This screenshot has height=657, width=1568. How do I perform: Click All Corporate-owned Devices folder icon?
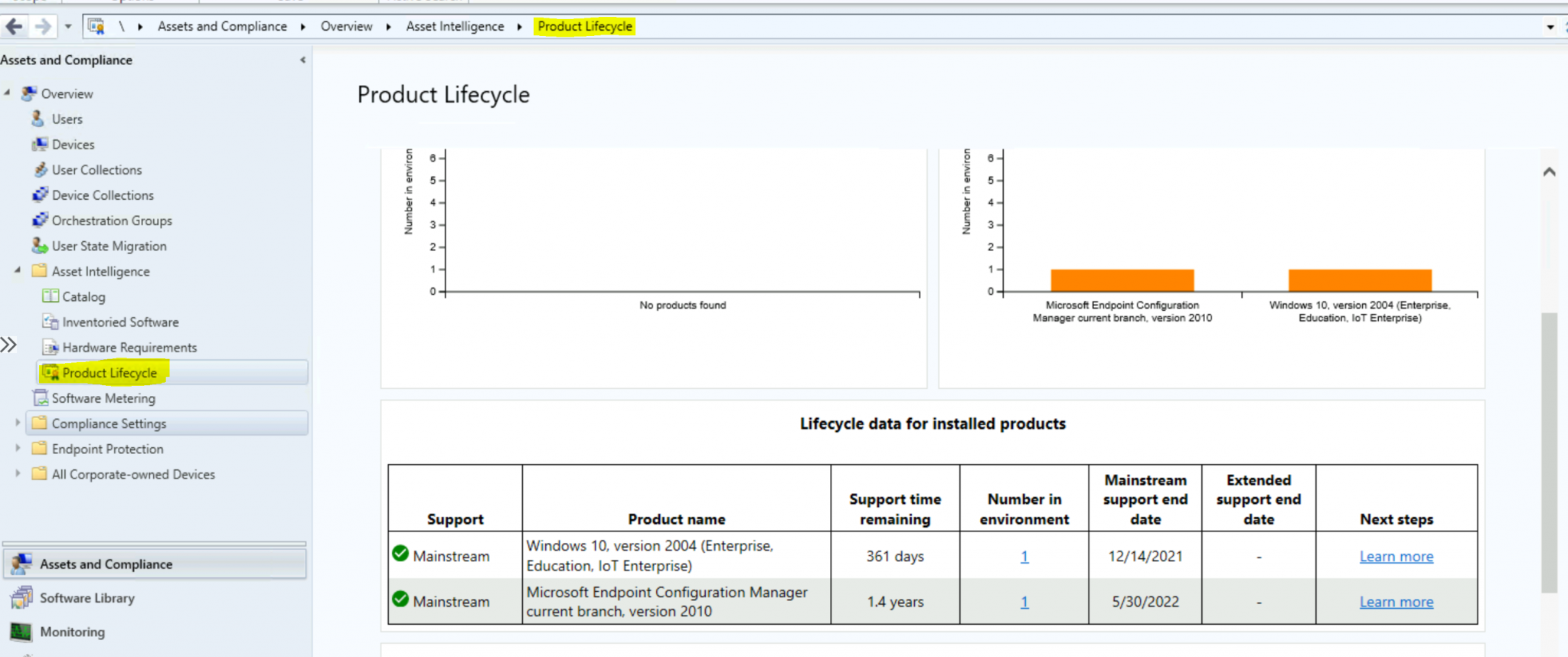pyautogui.click(x=39, y=473)
